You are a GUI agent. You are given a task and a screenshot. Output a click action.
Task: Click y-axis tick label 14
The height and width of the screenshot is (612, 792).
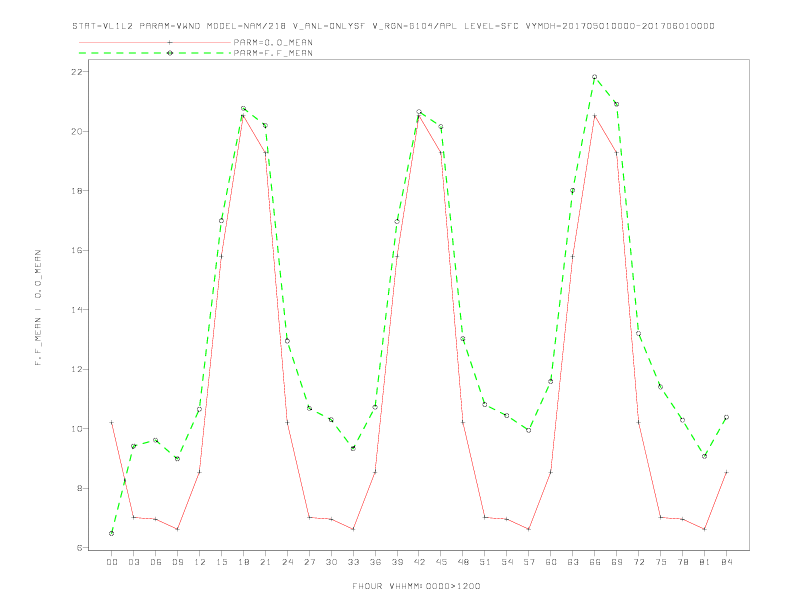click(x=76, y=310)
